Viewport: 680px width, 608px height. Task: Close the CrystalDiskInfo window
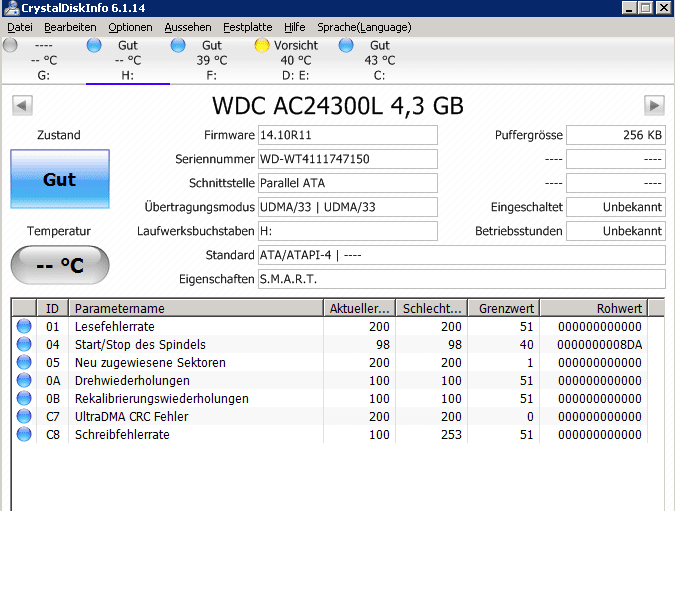tap(664, 7)
